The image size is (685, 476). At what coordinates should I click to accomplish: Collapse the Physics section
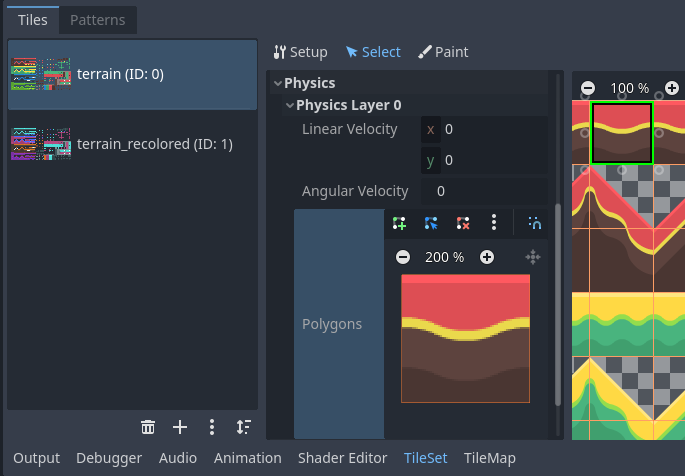click(278, 83)
